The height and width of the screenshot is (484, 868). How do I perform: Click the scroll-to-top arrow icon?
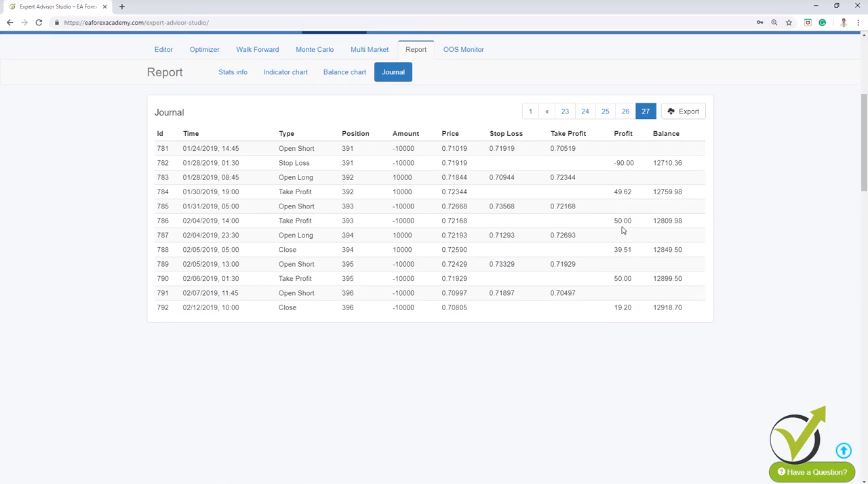coord(843,451)
